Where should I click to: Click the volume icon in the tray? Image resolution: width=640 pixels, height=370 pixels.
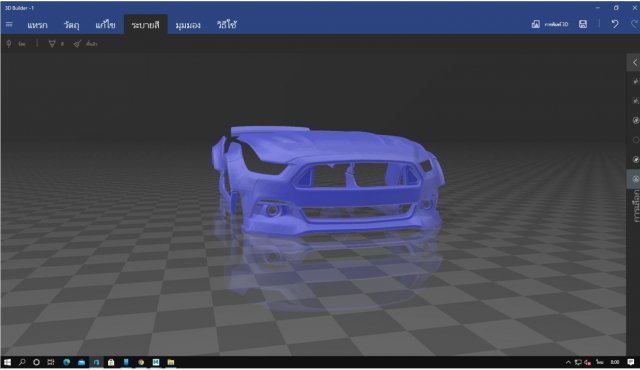[x=588, y=362]
